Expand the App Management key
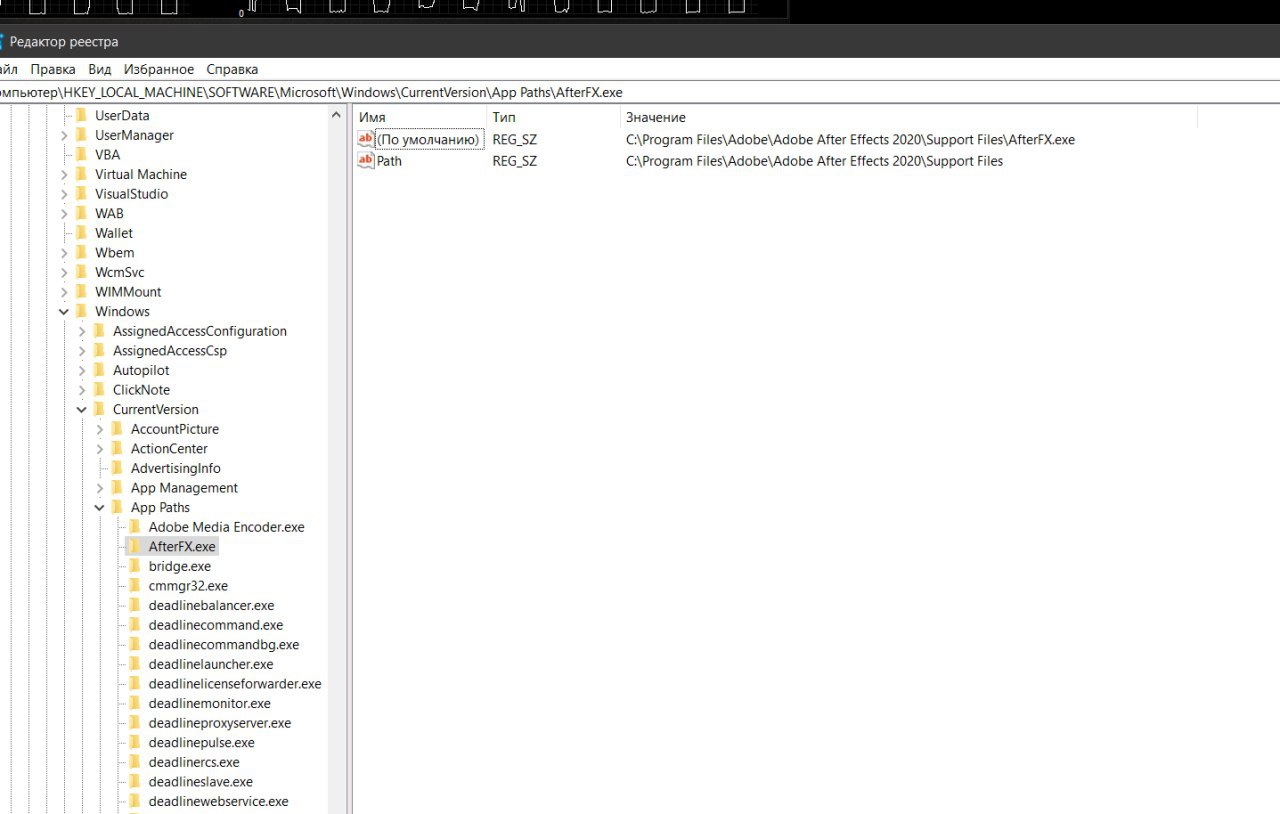This screenshot has height=814, width=1280. 100,488
